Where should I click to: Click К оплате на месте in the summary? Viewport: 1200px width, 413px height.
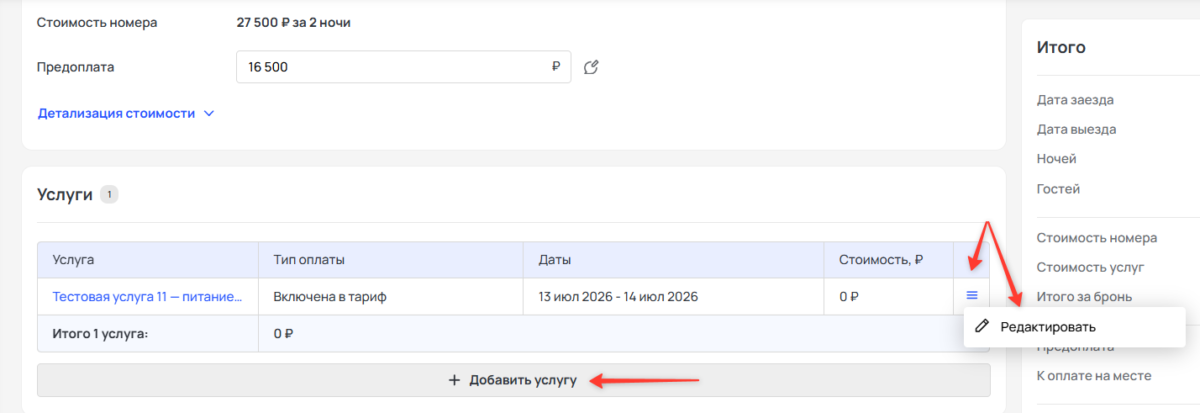pyautogui.click(x=1094, y=376)
